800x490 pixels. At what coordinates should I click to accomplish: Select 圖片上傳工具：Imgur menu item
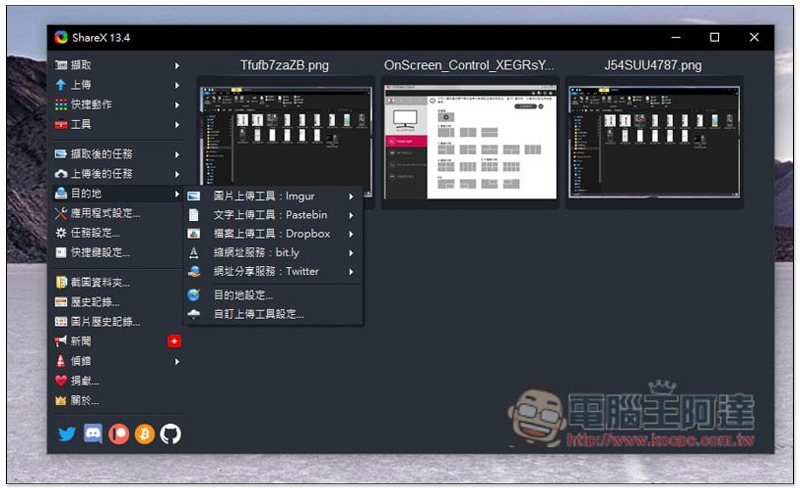click(273, 197)
